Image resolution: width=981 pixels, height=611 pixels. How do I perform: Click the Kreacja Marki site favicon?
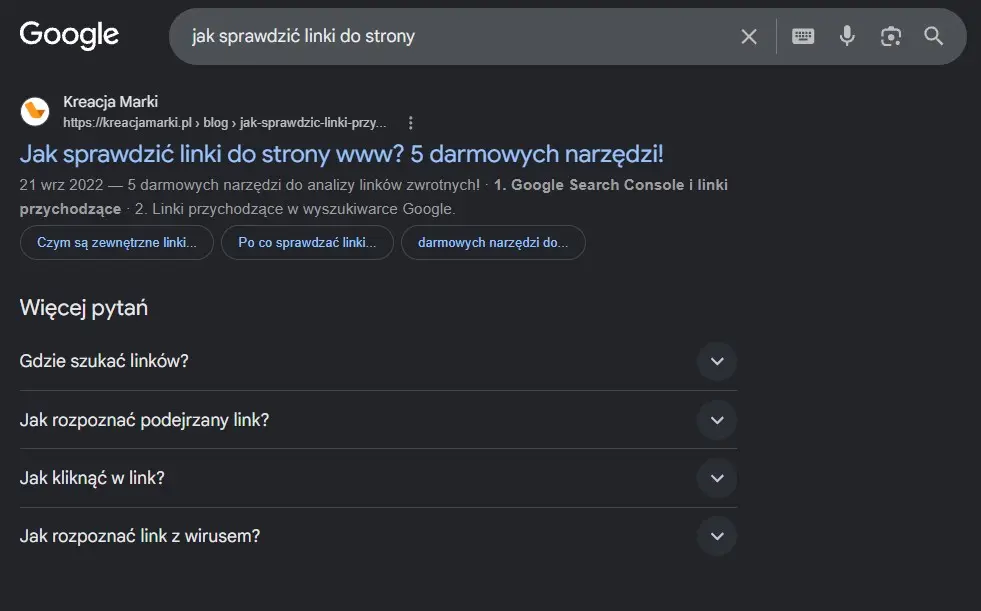pyautogui.click(x=35, y=111)
